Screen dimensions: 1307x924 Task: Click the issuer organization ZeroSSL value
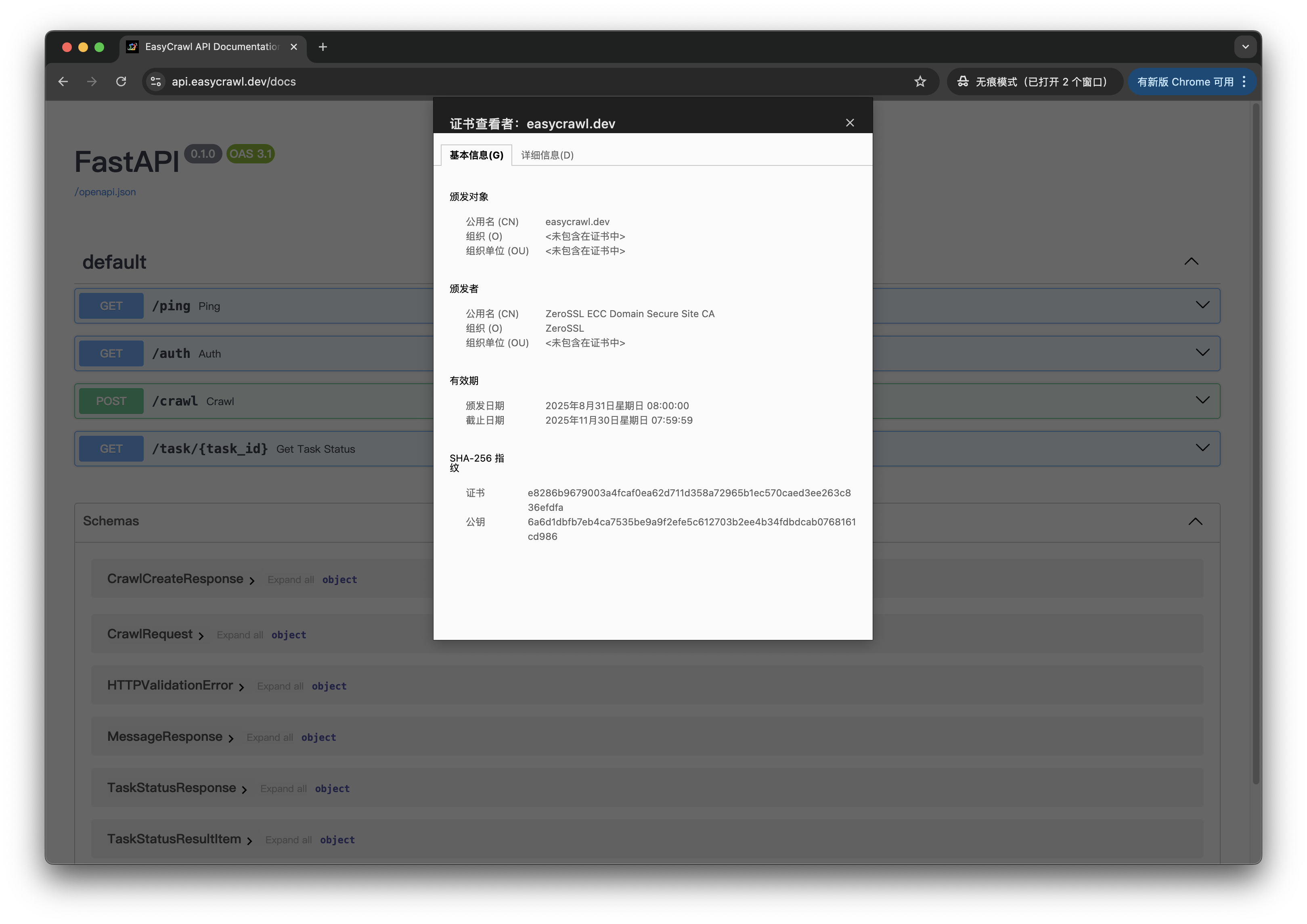coord(565,328)
